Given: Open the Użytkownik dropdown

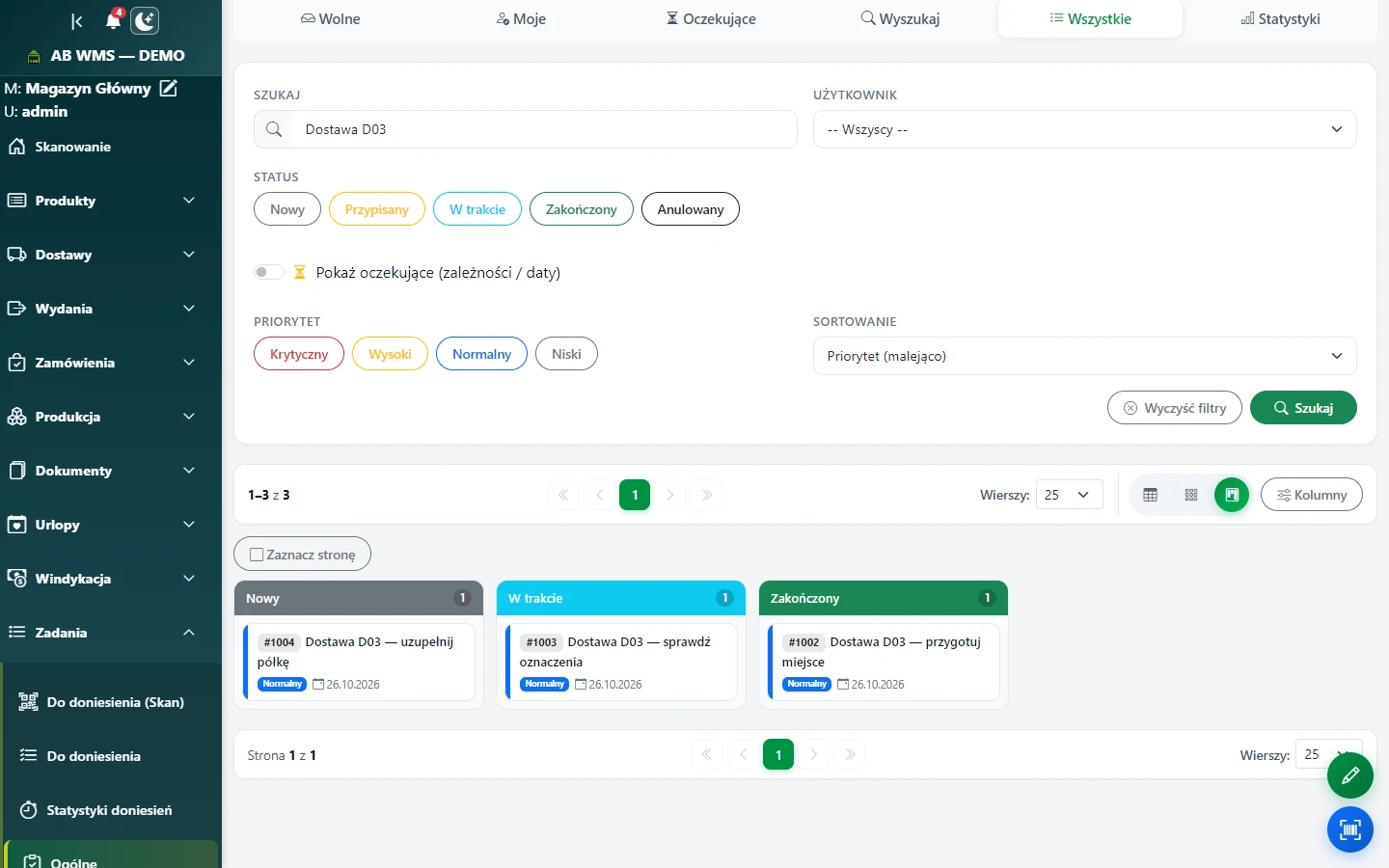Looking at the screenshot, I should 1085,129.
